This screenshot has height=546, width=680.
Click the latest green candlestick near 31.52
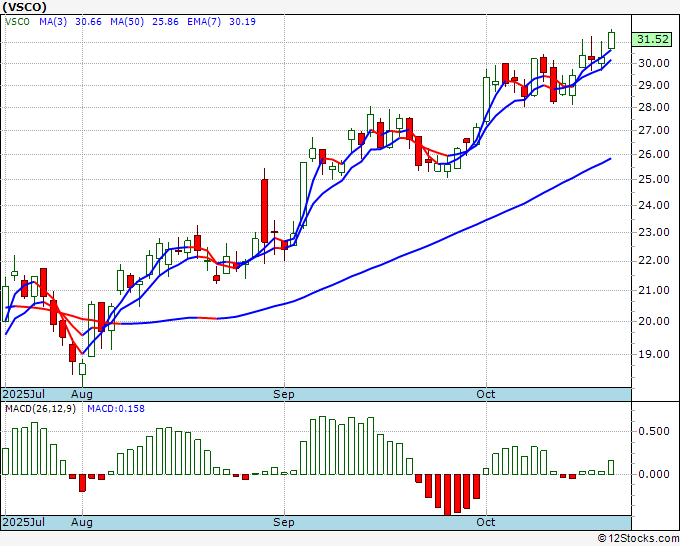pyautogui.click(x=611, y=40)
